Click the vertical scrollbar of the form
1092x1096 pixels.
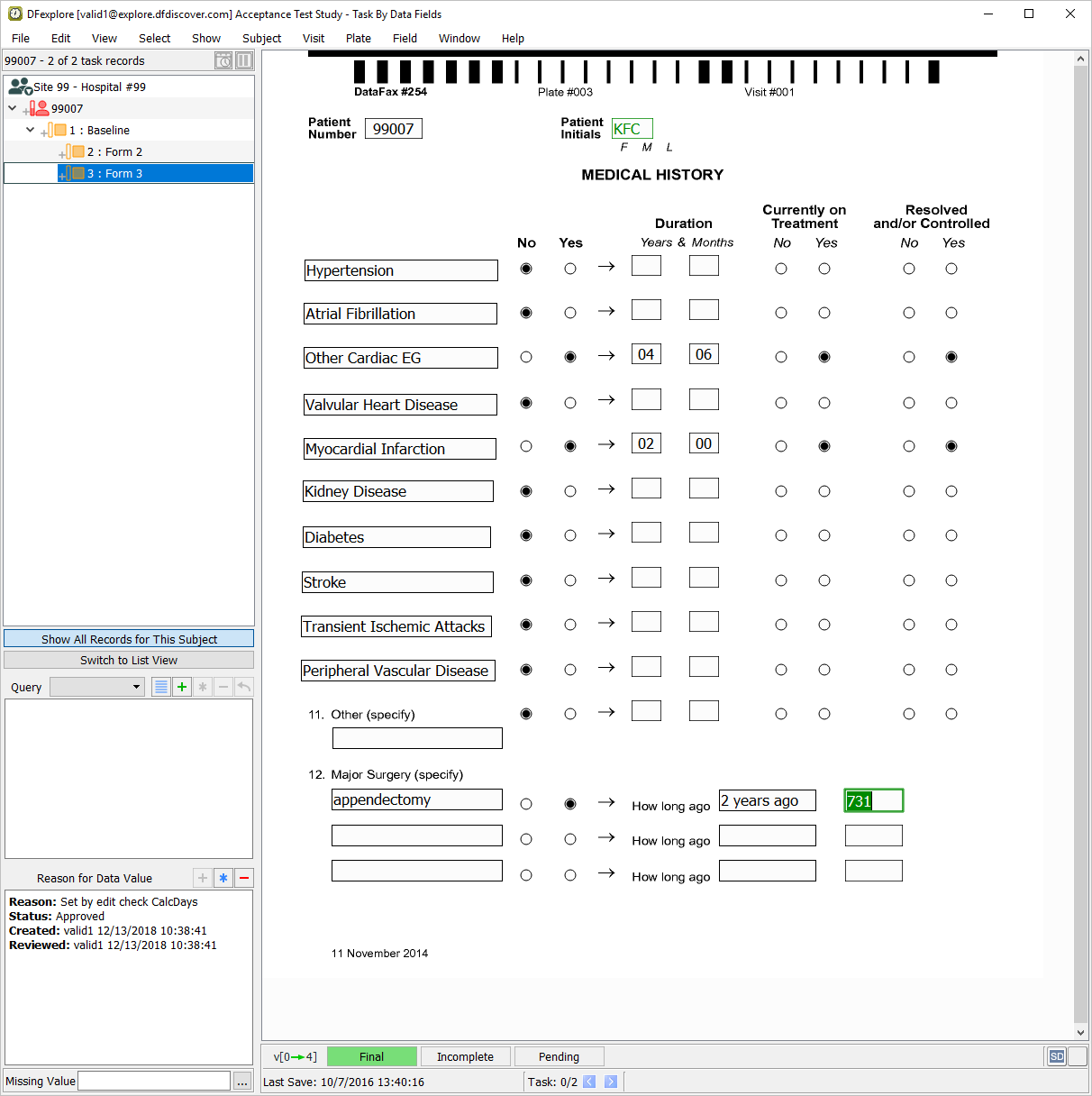(x=1081, y=541)
